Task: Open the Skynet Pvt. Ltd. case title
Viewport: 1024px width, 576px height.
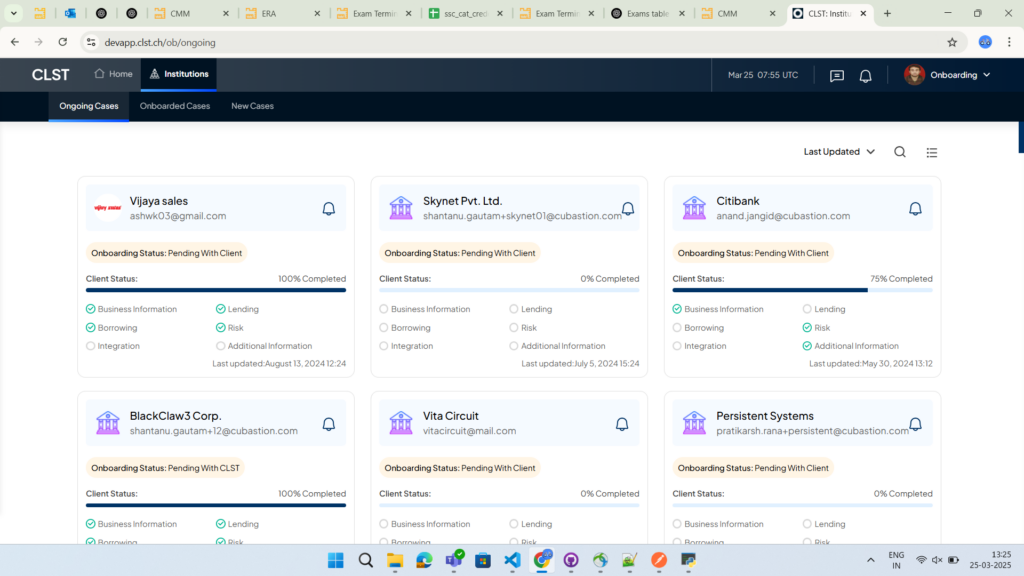Action: coord(462,201)
